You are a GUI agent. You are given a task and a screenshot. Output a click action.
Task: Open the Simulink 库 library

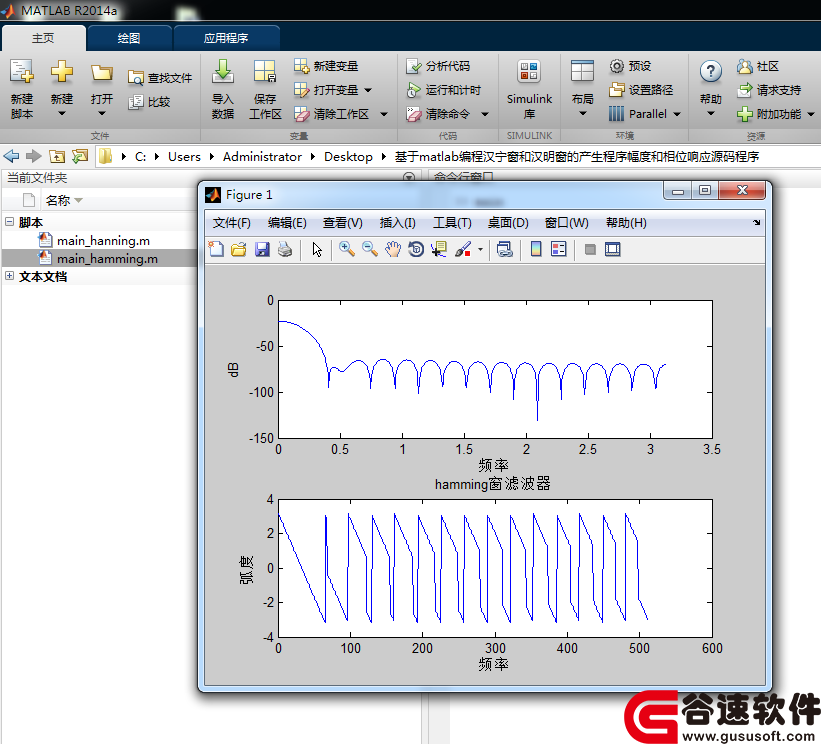click(x=529, y=89)
